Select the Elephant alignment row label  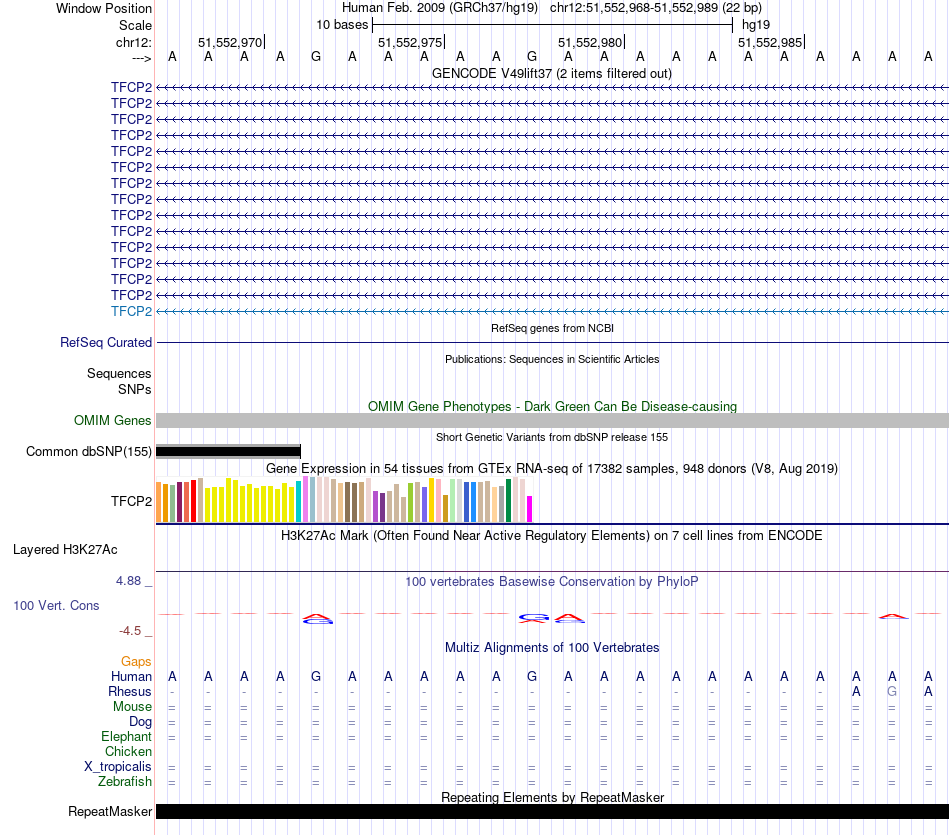pos(126,737)
